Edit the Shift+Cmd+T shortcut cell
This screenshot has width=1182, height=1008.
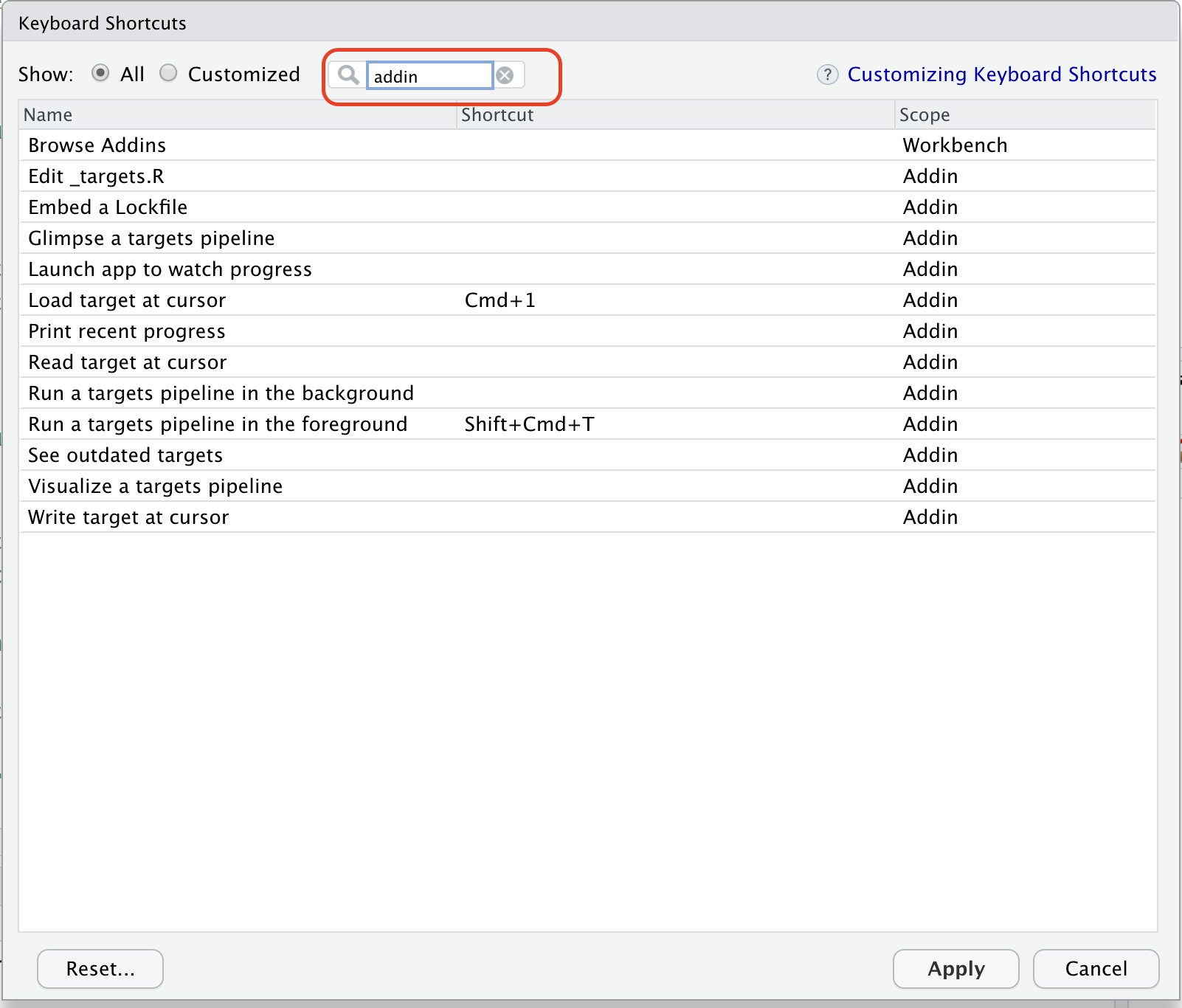click(x=529, y=424)
